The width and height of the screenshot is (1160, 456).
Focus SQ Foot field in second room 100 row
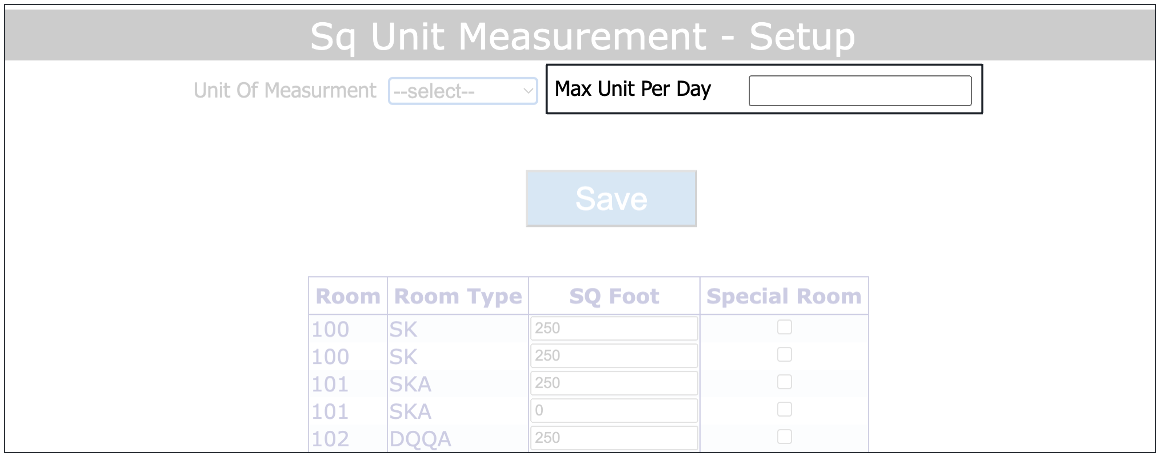pos(613,356)
